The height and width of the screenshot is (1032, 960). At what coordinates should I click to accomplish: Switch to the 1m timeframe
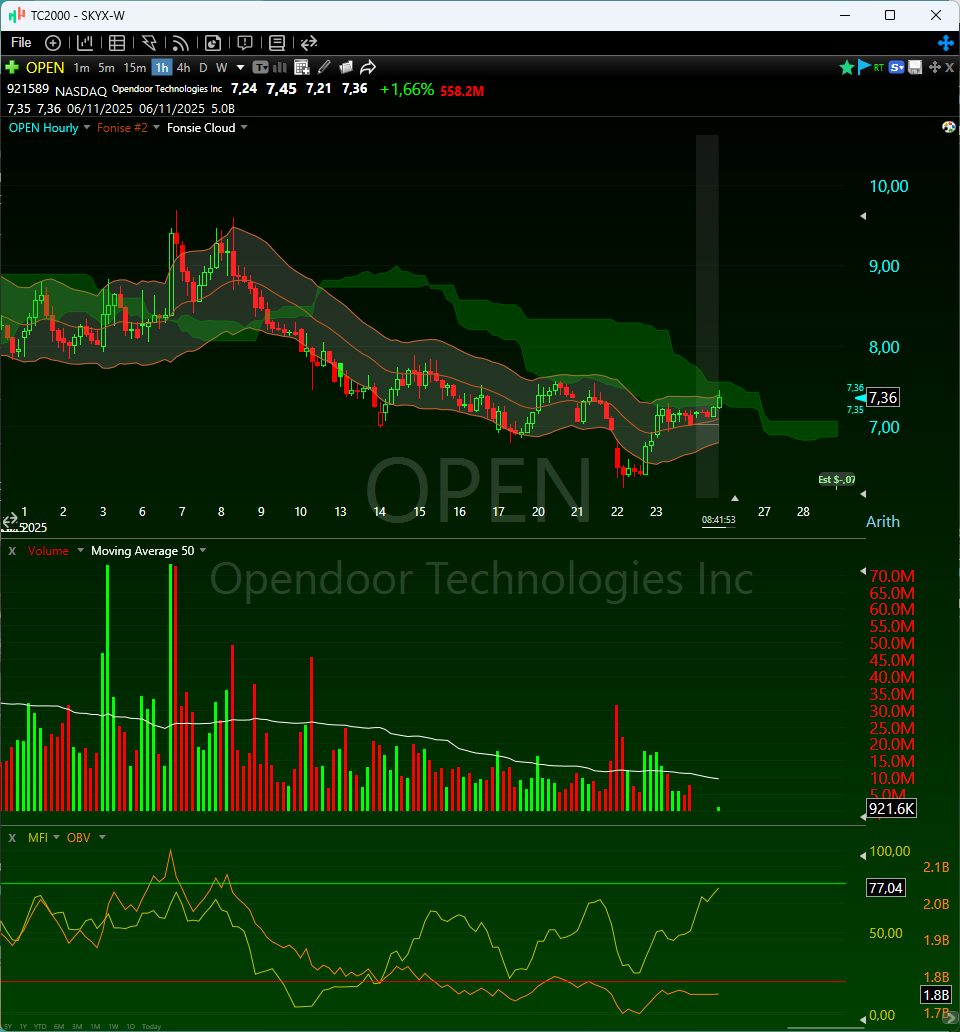click(x=82, y=68)
